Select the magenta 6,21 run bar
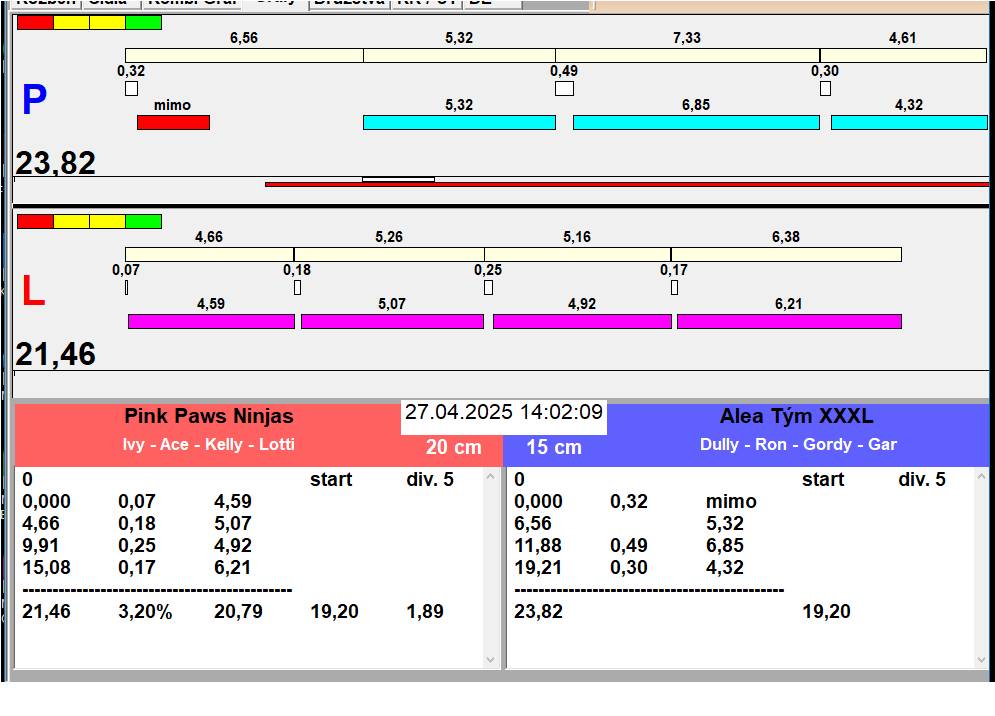The height and width of the screenshot is (716, 995). coord(789,321)
